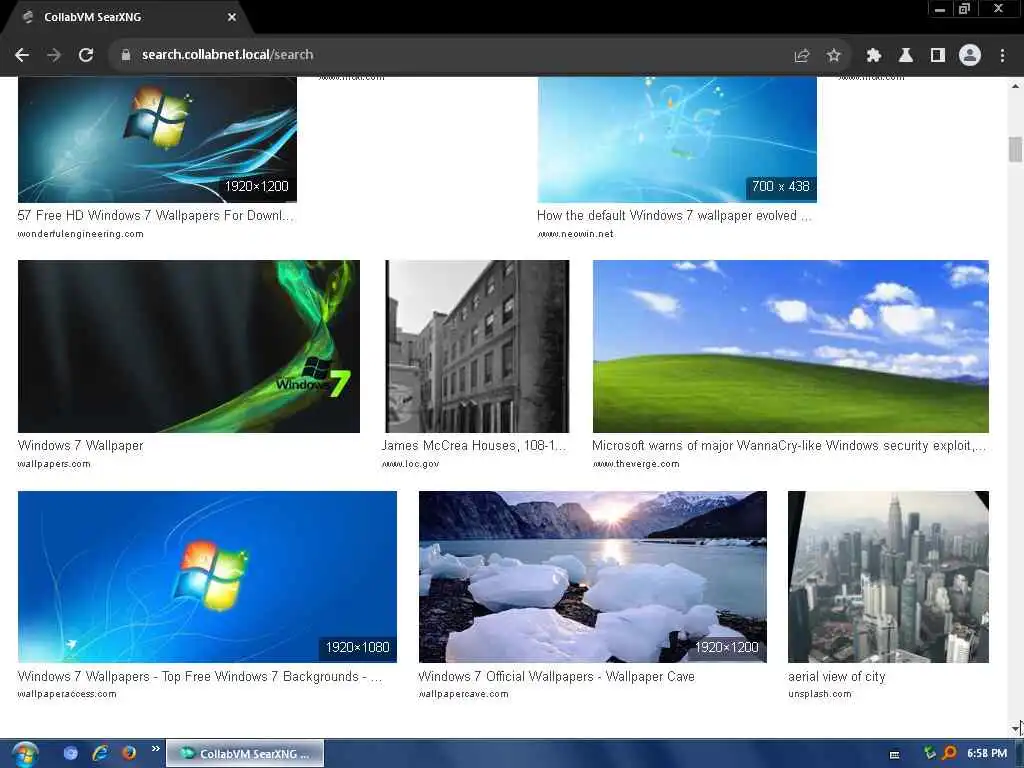
Task: Open the 1920×1200 Windows 7 logo wallpaper
Action: 157,140
